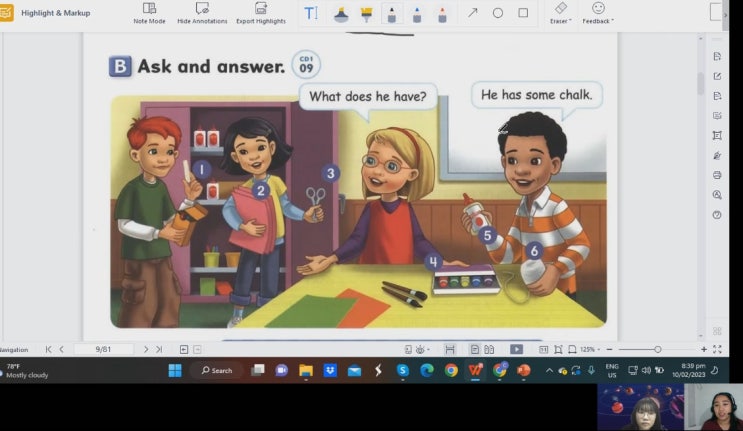Click the vertical scrollbar thumb
Viewport: 743px width, 431px height.
(701, 83)
